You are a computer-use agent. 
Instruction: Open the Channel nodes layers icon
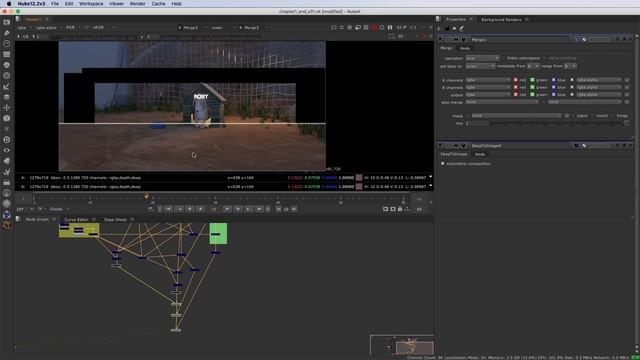pyautogui.click(x=7, y=54)
